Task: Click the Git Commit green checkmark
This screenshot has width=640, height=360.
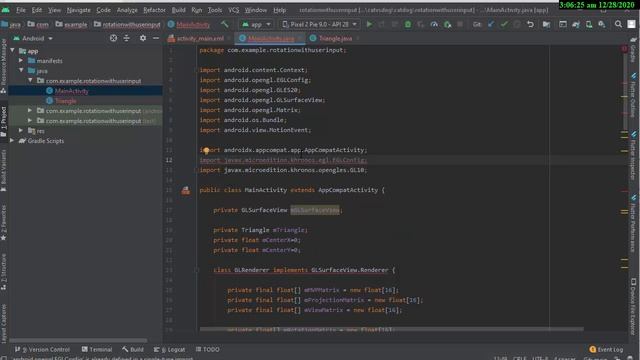Action: pos(504,24)
